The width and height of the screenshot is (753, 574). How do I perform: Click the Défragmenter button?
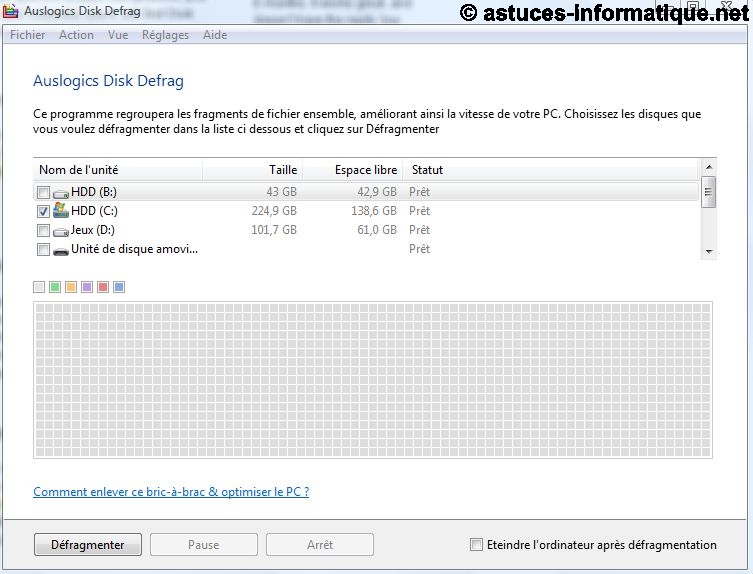[x=88, y=545]
